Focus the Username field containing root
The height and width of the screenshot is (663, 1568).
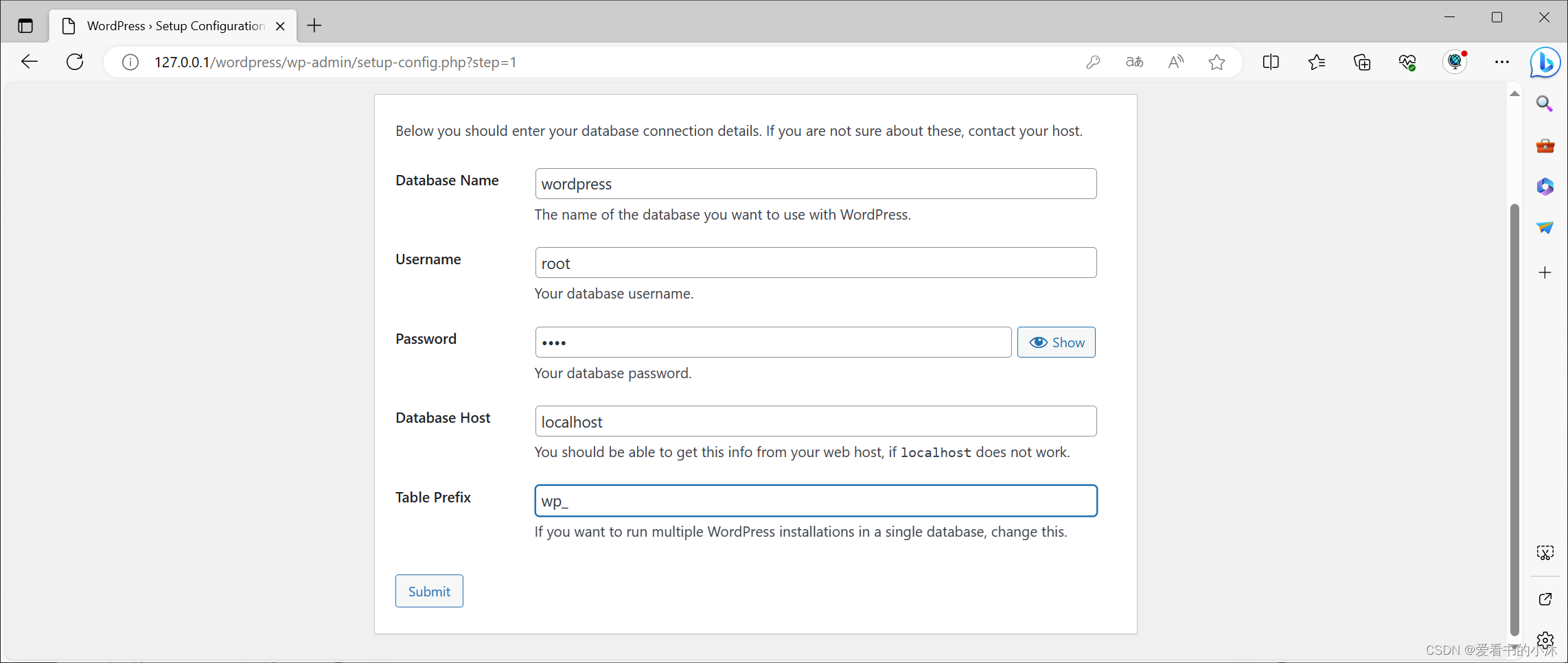pyautogui.click(x=816, y=263)
